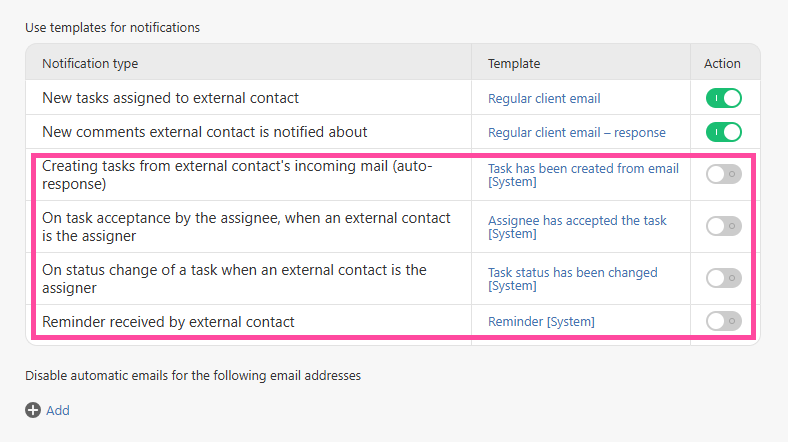The image size is (788, 442).
Task: Select New tasks assigned to external contact row
Action: (170, 98)
